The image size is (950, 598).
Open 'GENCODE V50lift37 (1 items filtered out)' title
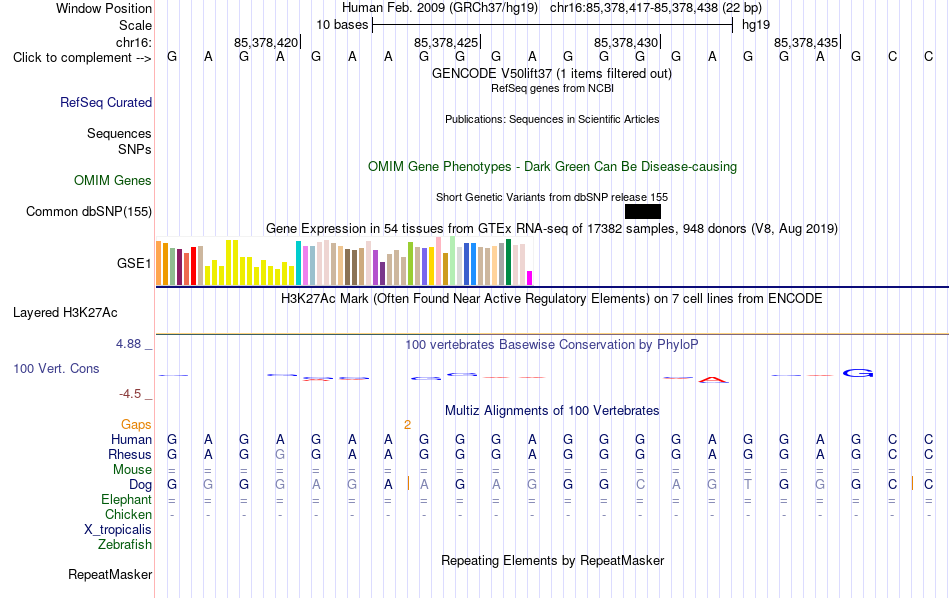point(552,74)
